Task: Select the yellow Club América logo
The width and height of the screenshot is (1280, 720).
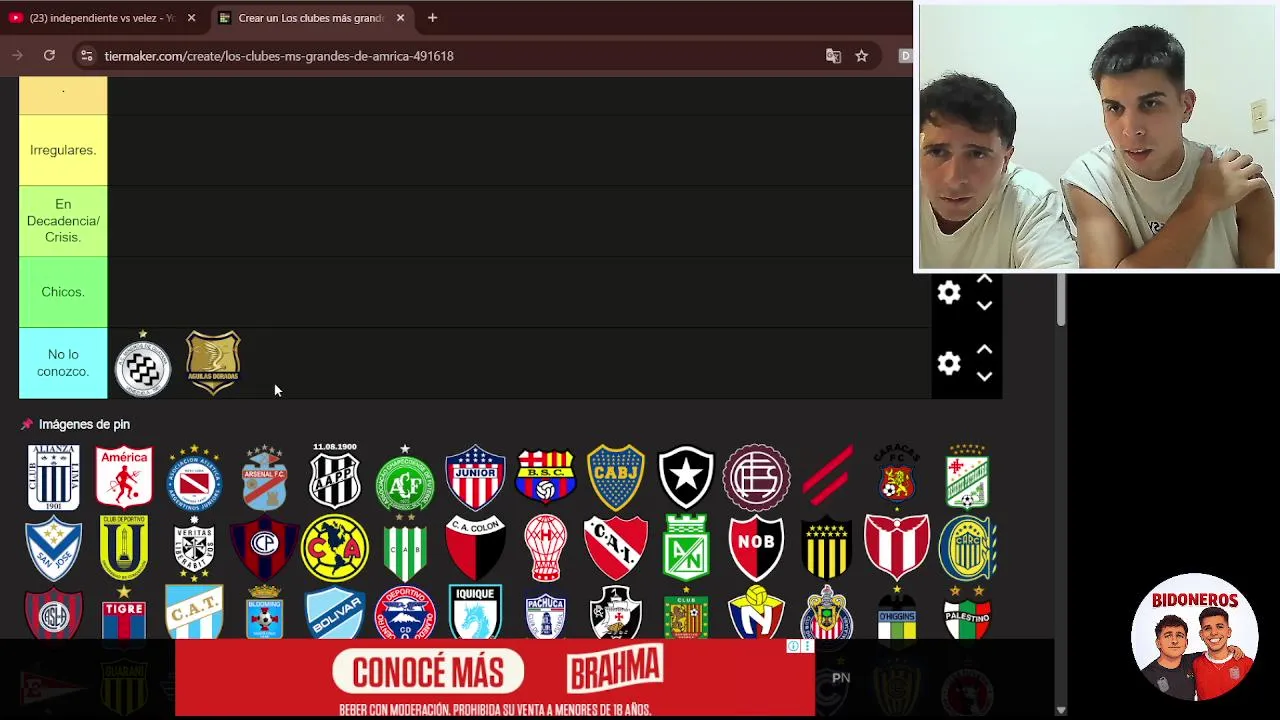Action: point(335,547)
